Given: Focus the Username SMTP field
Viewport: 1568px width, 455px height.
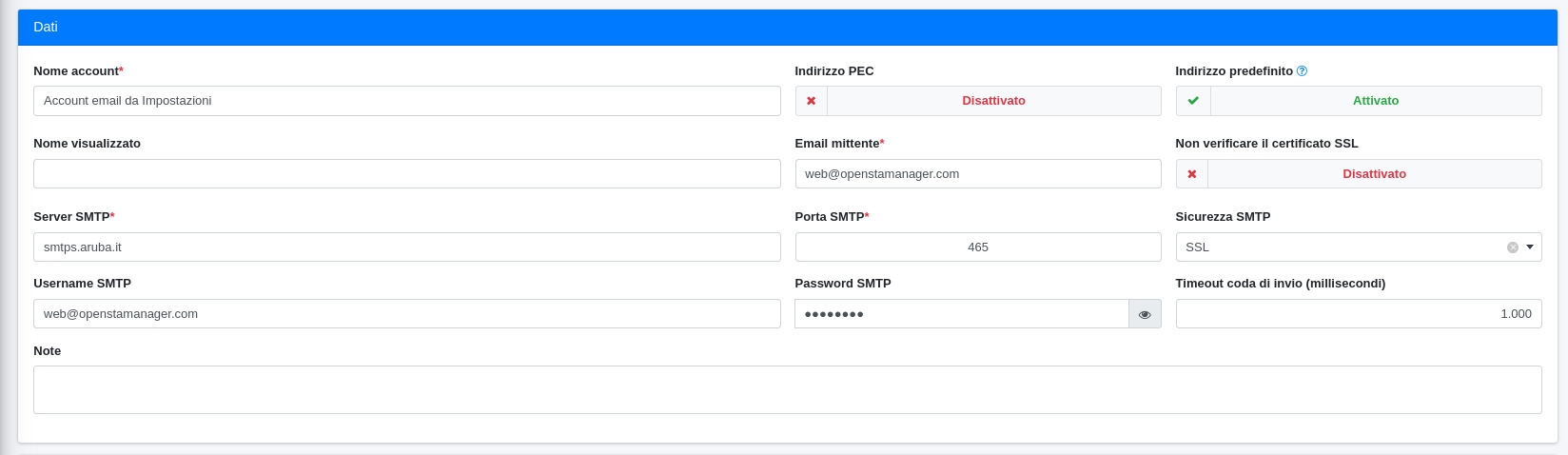Looking at the screenshot, I should pos(406,314).
